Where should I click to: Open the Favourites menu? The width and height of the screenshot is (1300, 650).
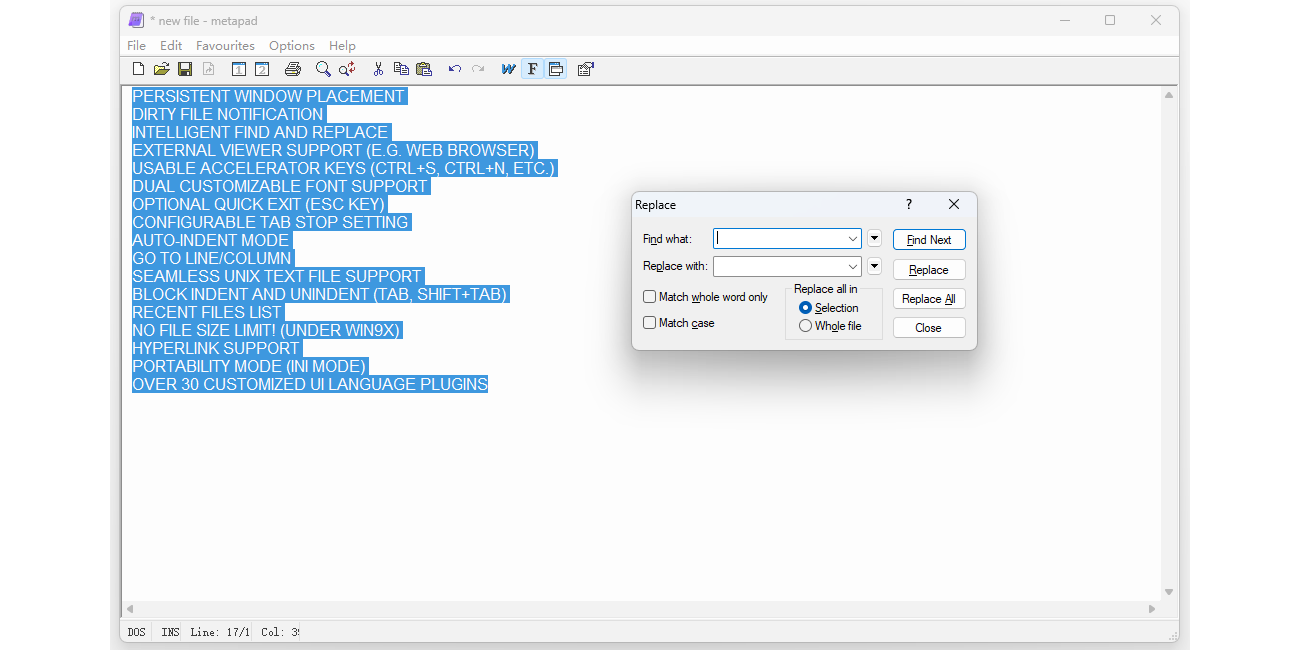225,46
